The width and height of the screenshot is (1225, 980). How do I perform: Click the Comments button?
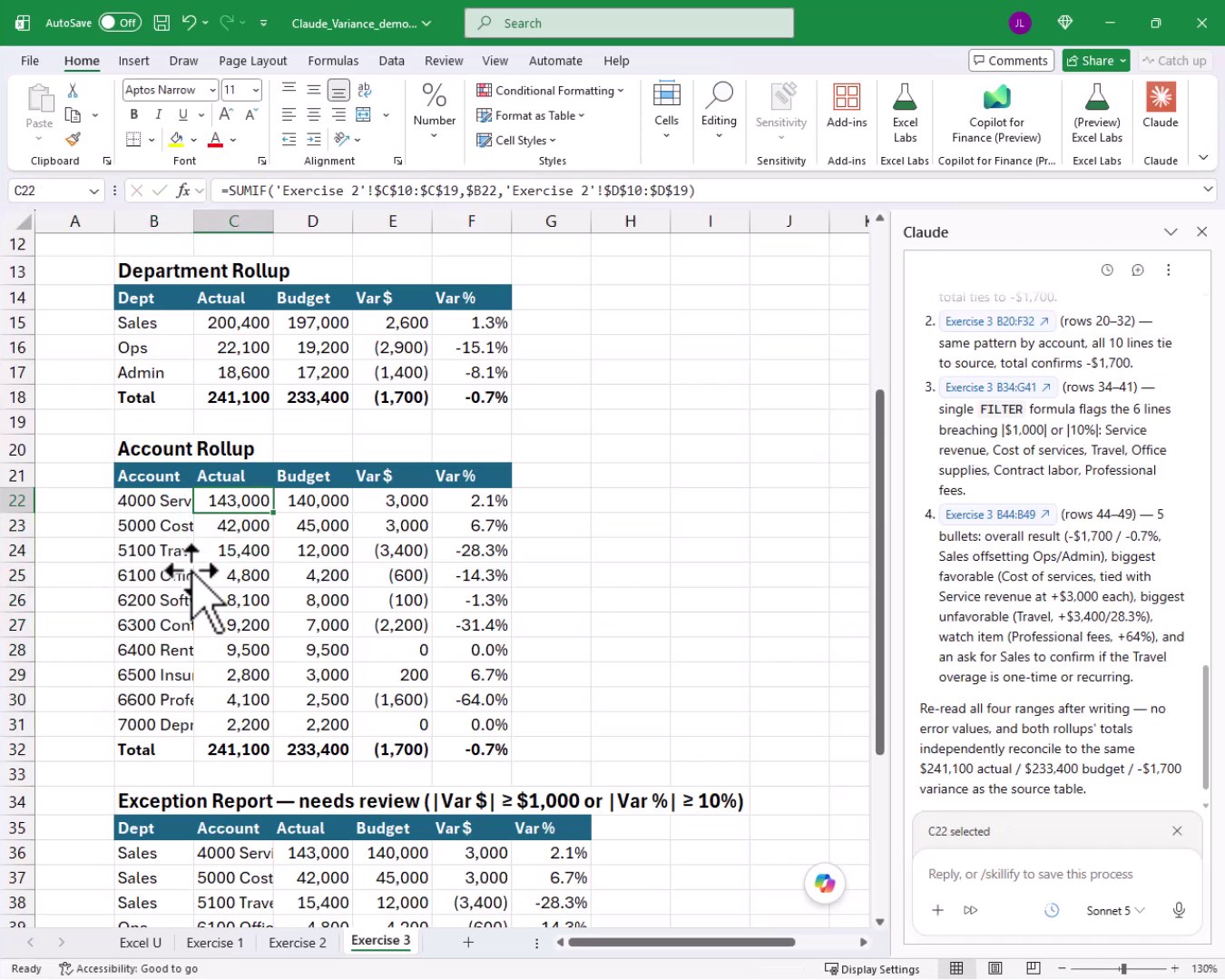(1011, 61)
